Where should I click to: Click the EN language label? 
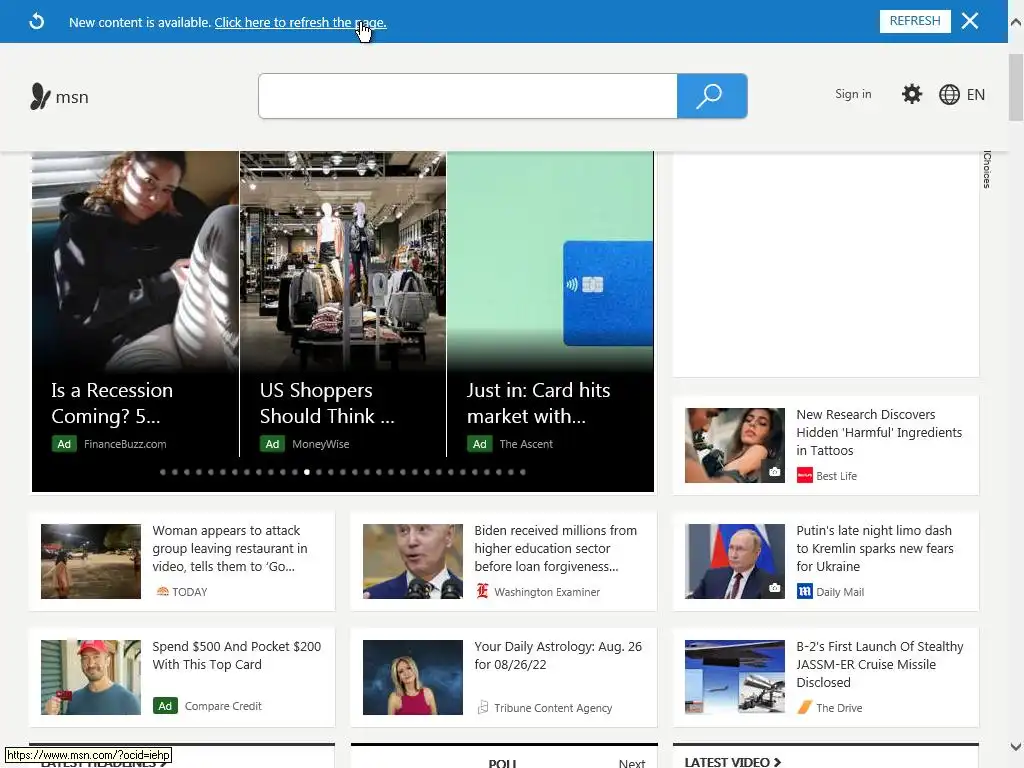[x=976, y=95]
